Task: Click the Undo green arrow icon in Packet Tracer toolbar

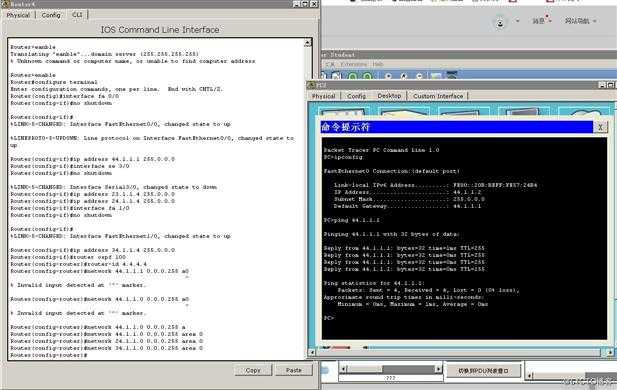Action: click(x=353, y=76)
